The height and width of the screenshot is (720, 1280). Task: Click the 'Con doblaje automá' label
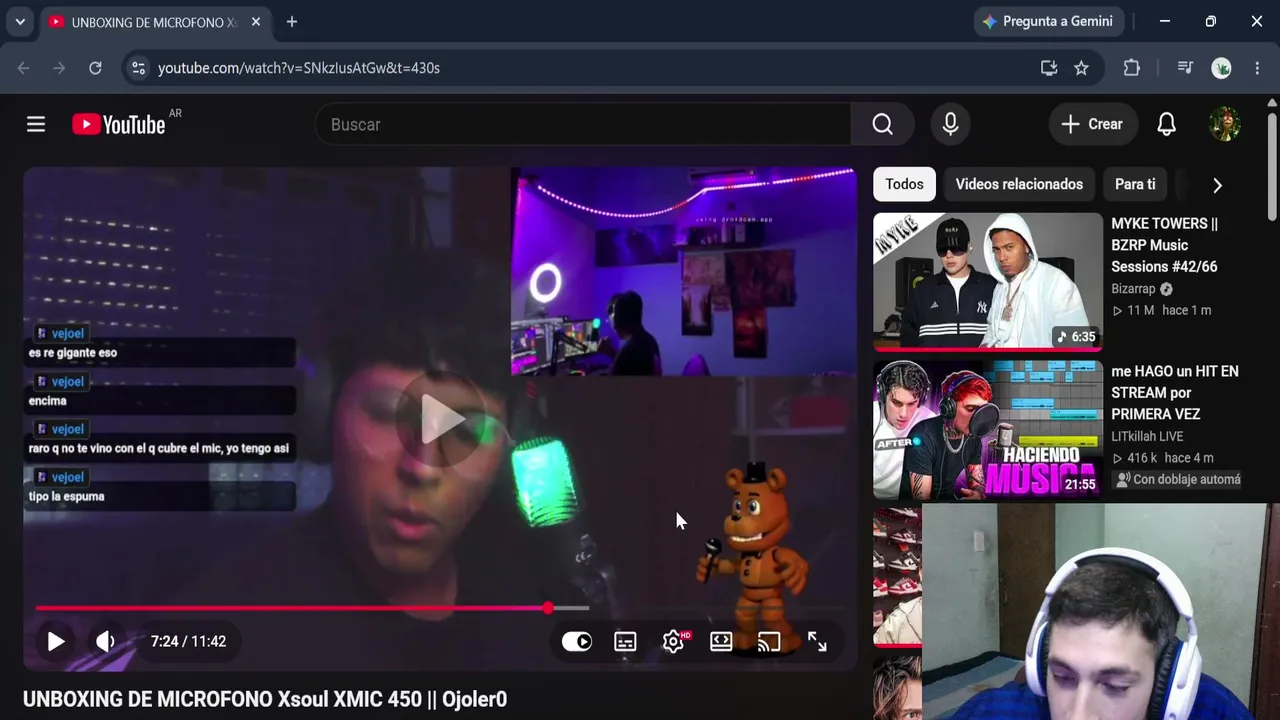(x=1178, y=480)
